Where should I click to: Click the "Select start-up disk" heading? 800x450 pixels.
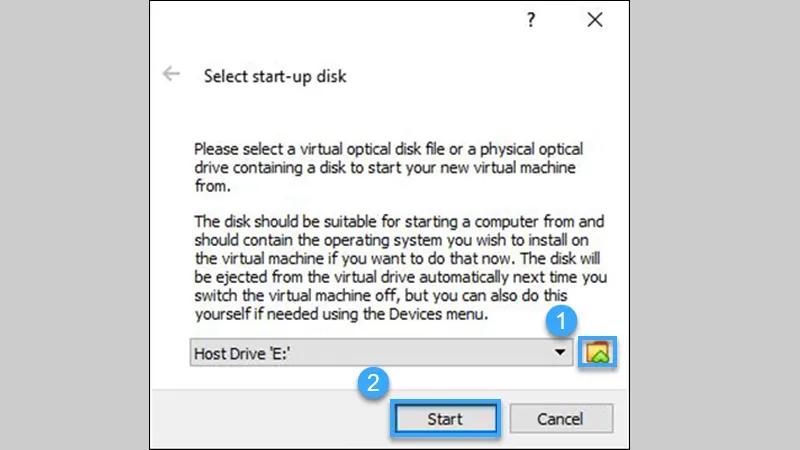(275, 77)
